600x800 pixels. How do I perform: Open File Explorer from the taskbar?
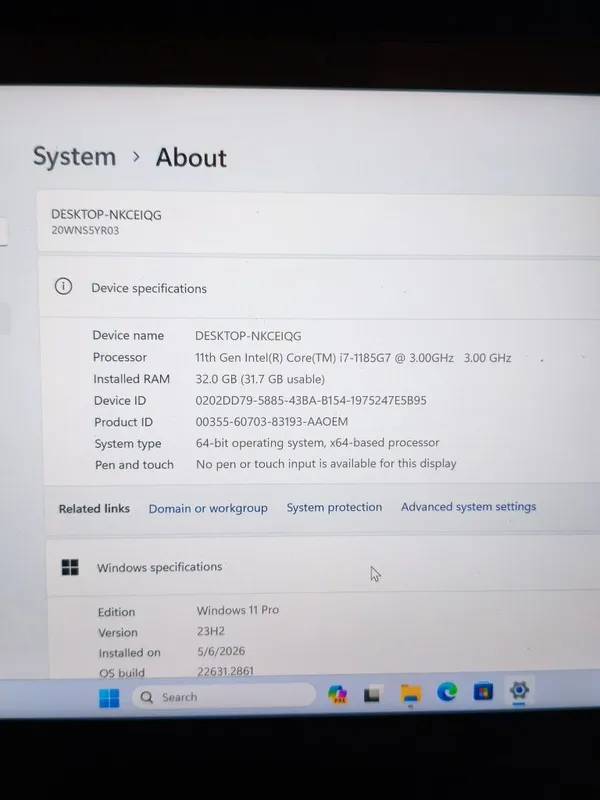411,693
